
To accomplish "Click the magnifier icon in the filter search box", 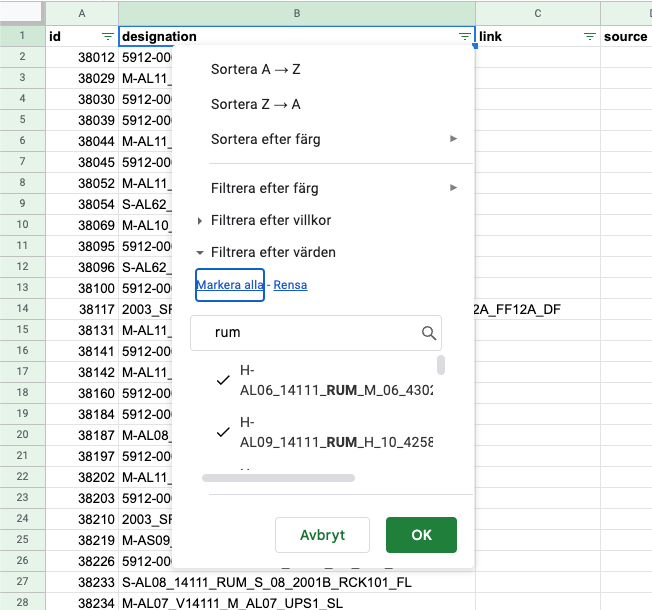I will (429, 333).
